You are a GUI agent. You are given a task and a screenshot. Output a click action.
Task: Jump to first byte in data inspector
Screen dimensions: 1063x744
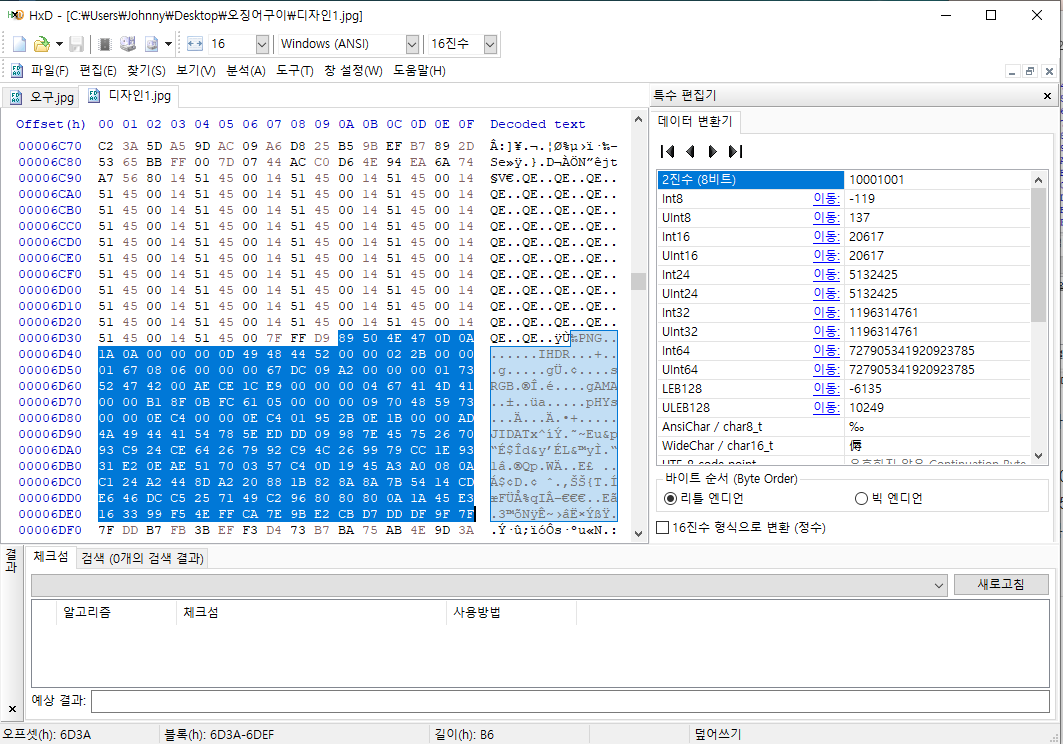(668, 151)
